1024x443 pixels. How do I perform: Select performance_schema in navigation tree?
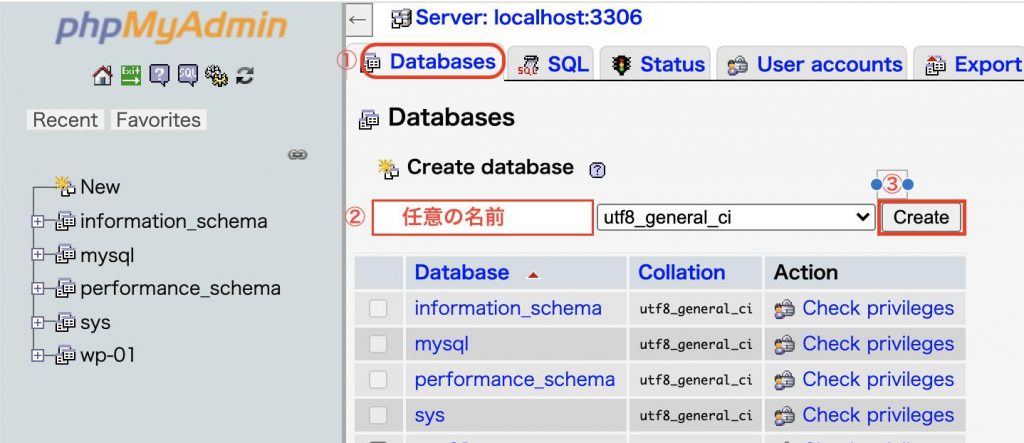180,289
